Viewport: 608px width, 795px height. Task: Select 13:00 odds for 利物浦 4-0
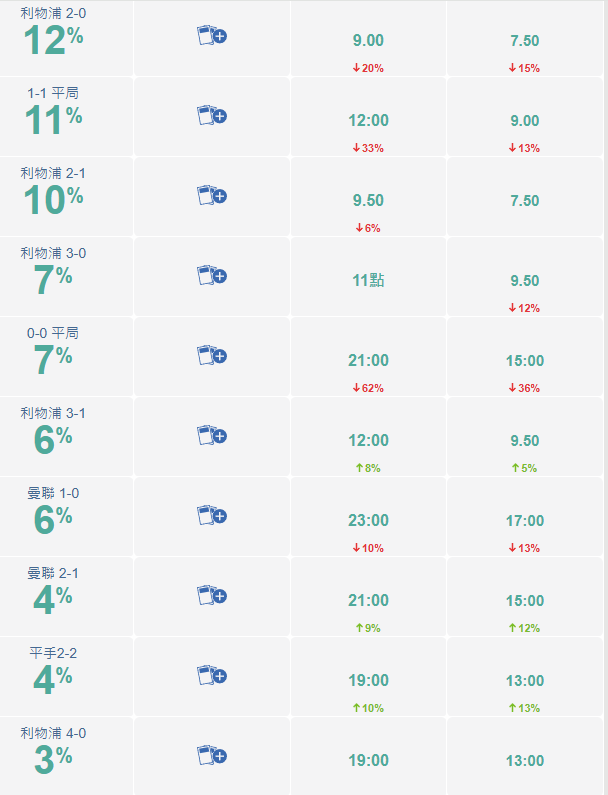tap(525, 761)
